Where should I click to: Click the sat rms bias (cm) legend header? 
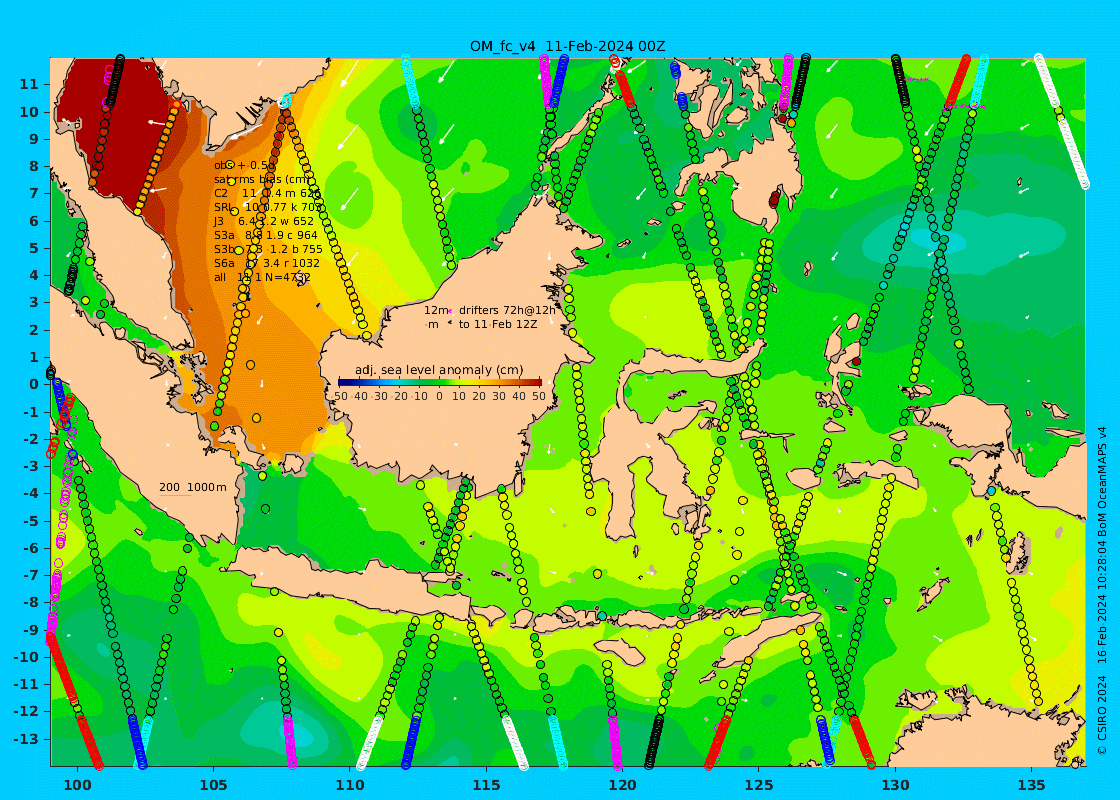pyautogui.click(x=261, y=179)
